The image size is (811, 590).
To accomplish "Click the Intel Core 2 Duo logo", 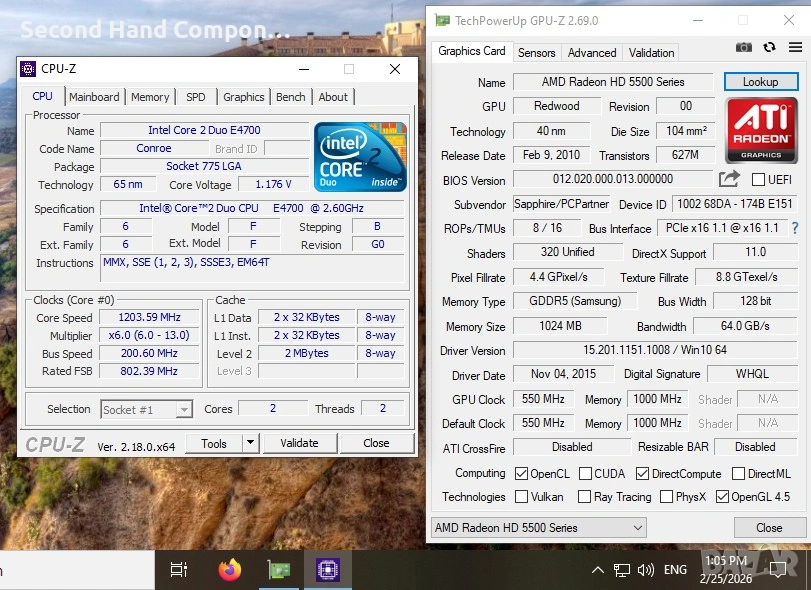I will tap(360, 156).
